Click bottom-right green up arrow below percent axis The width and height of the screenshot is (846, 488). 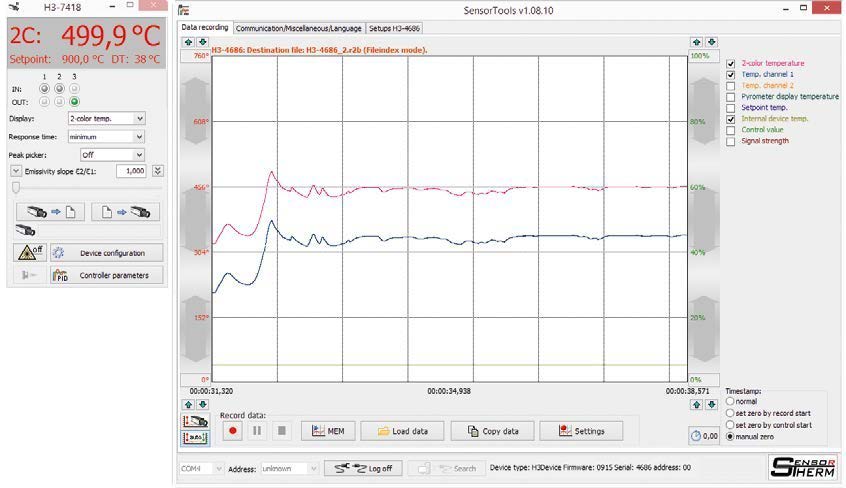point(697,404)
